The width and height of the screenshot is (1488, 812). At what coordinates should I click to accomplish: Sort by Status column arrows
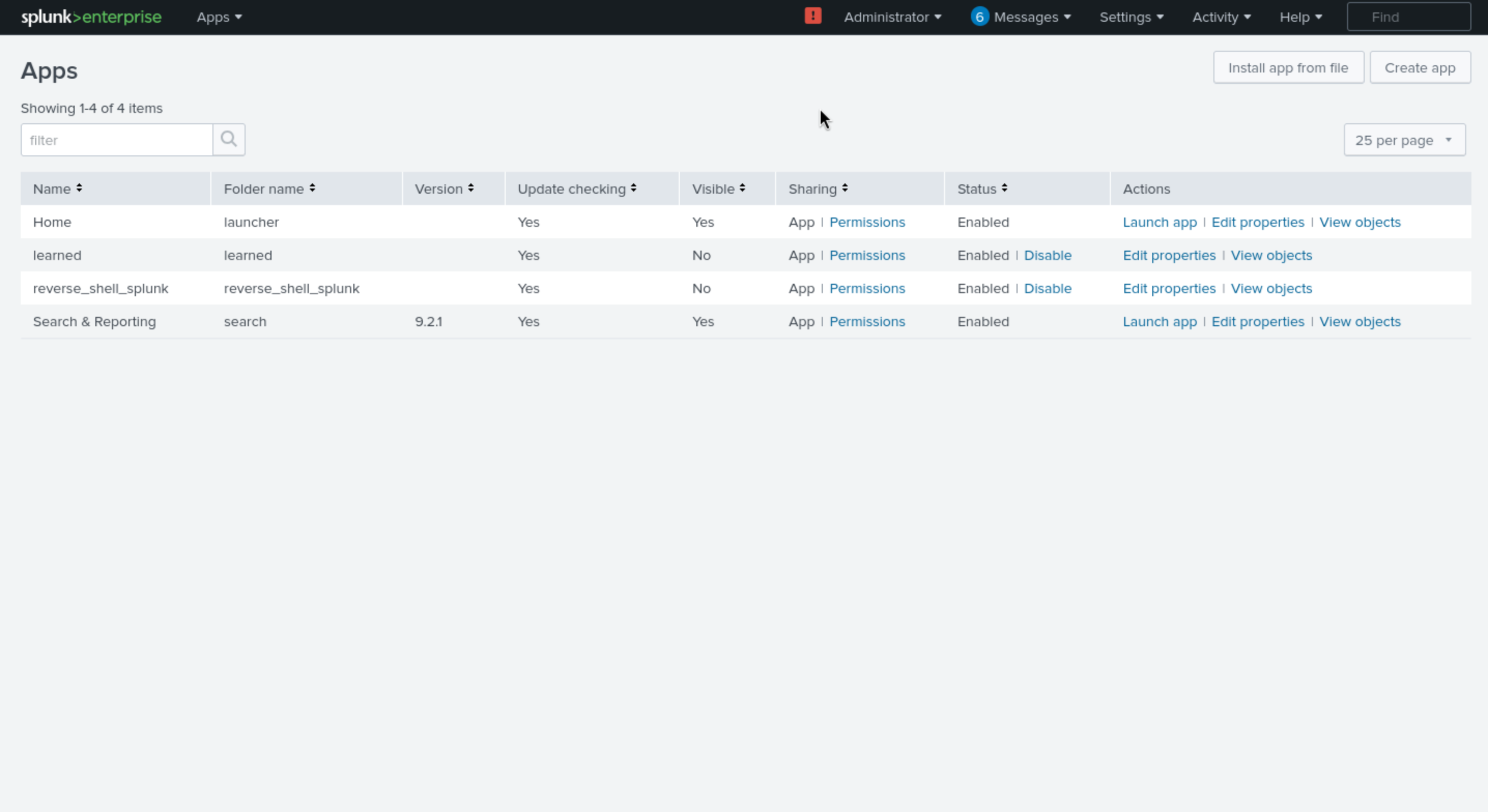pyautogui.click(x=1005, y=189)
